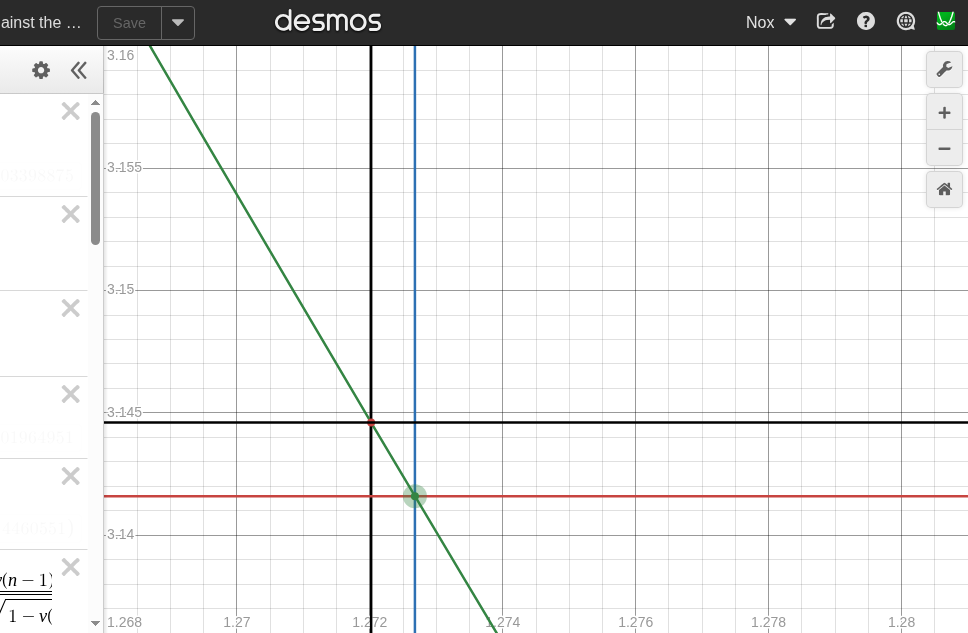The height and width of the screenshot is (633, 968).
Task: Click the Save button
Action: (x=130, y=23)
